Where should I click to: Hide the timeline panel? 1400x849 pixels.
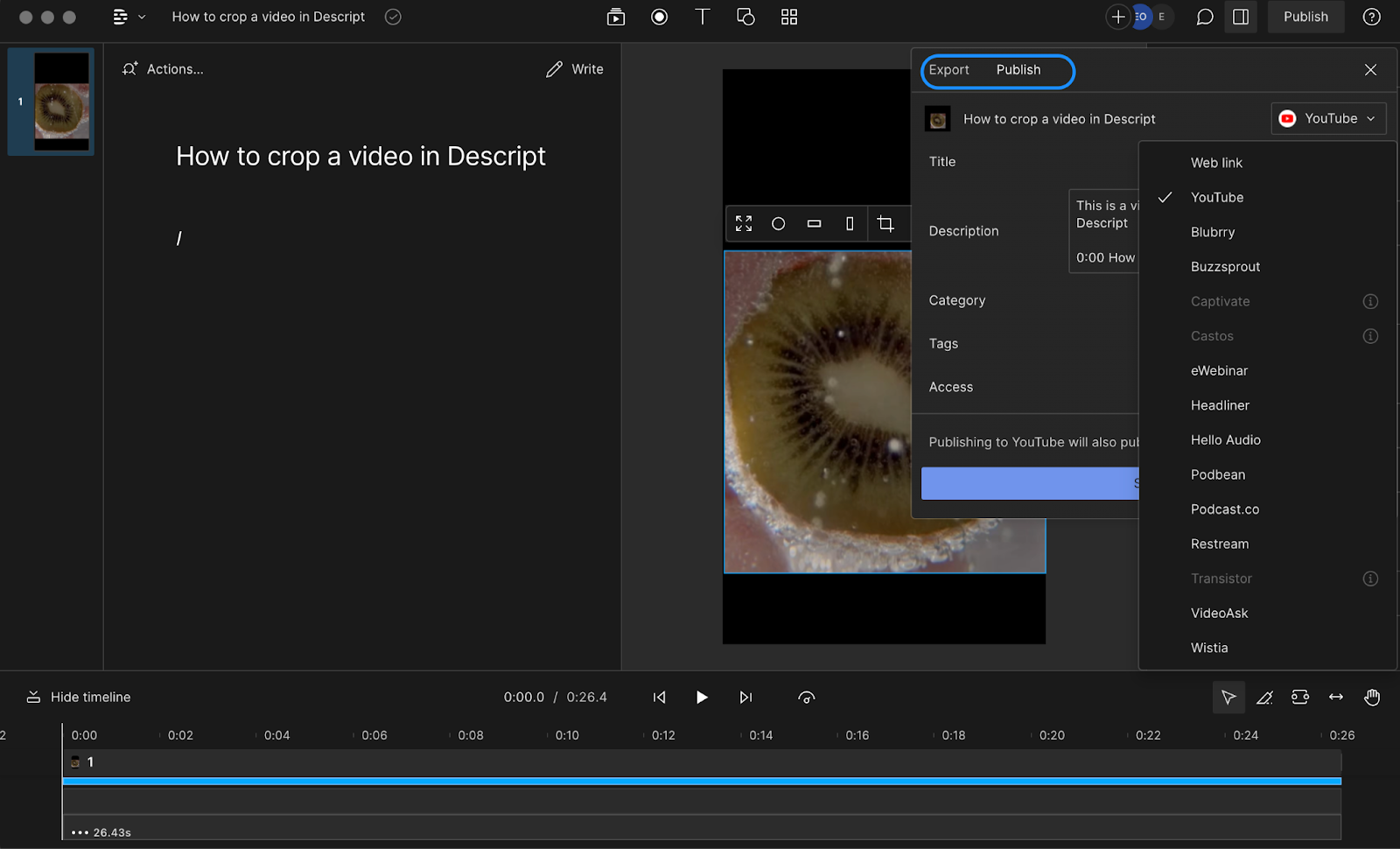coord(77,697)
